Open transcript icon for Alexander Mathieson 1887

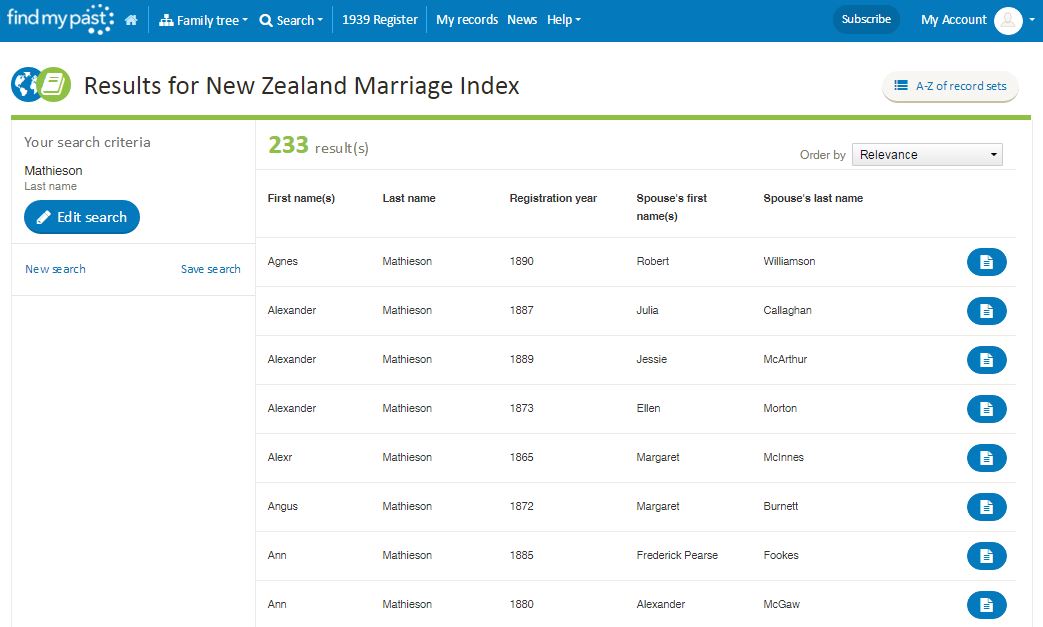[986, 311]
